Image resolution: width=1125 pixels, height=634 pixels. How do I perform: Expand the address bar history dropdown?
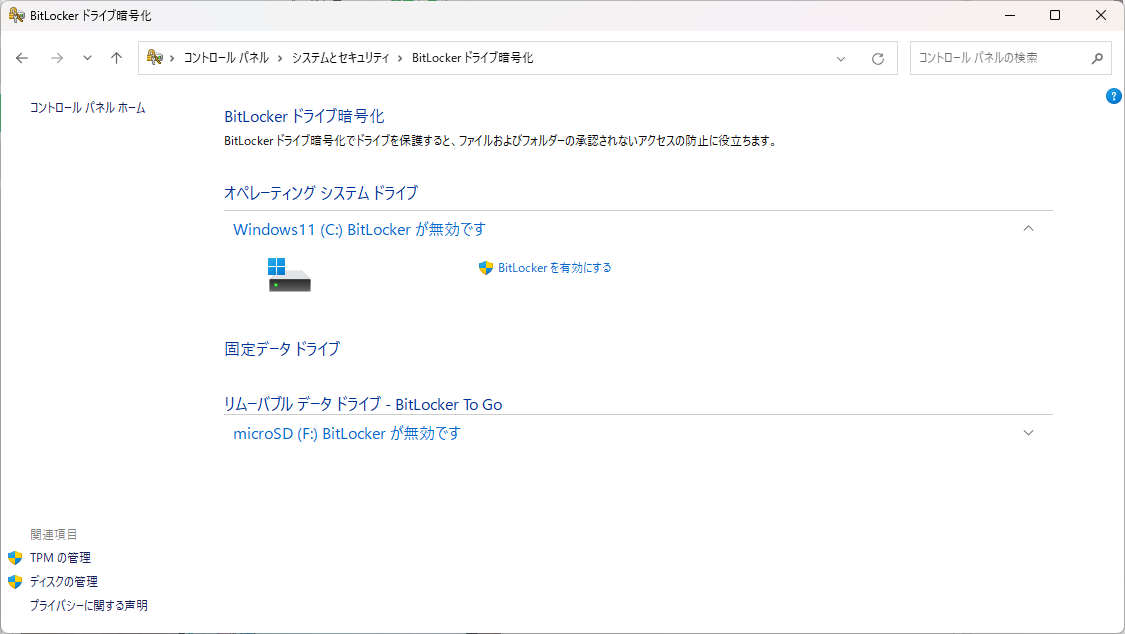tap(841, 59)
